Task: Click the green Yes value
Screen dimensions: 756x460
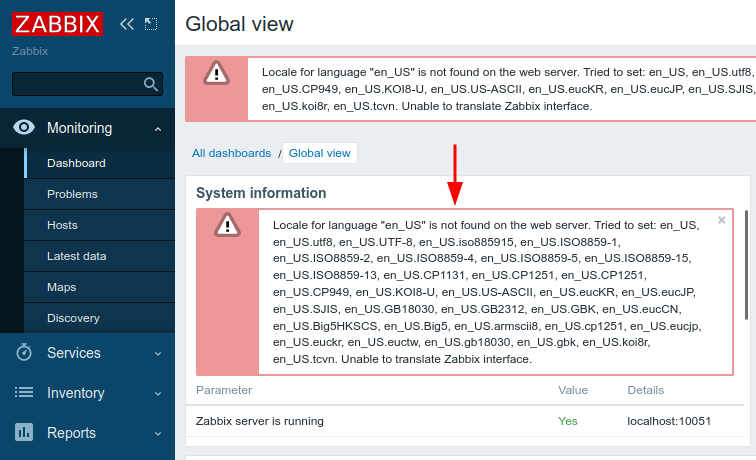Action: (x=567, y=421)
